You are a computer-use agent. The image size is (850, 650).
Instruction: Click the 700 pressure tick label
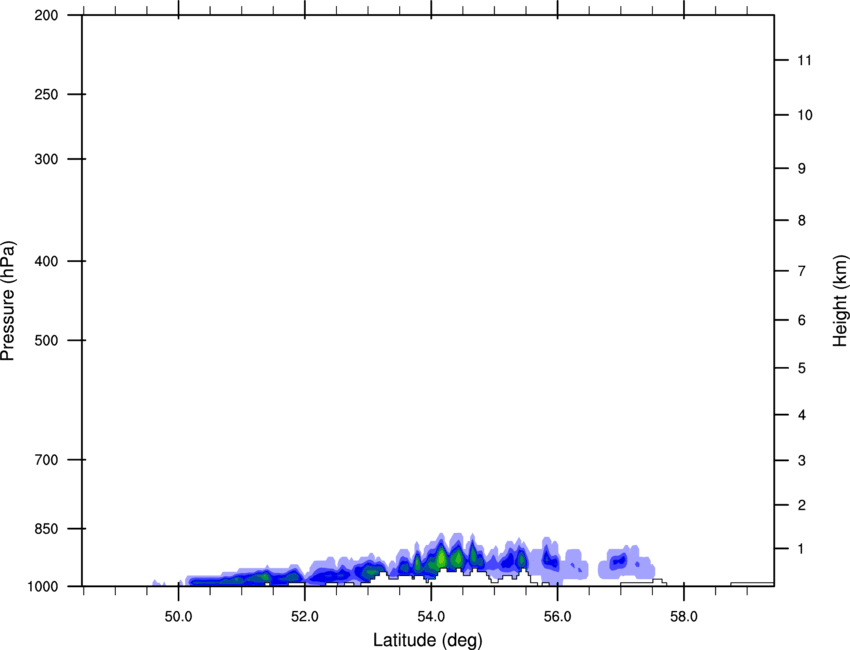tap(46, 459)
